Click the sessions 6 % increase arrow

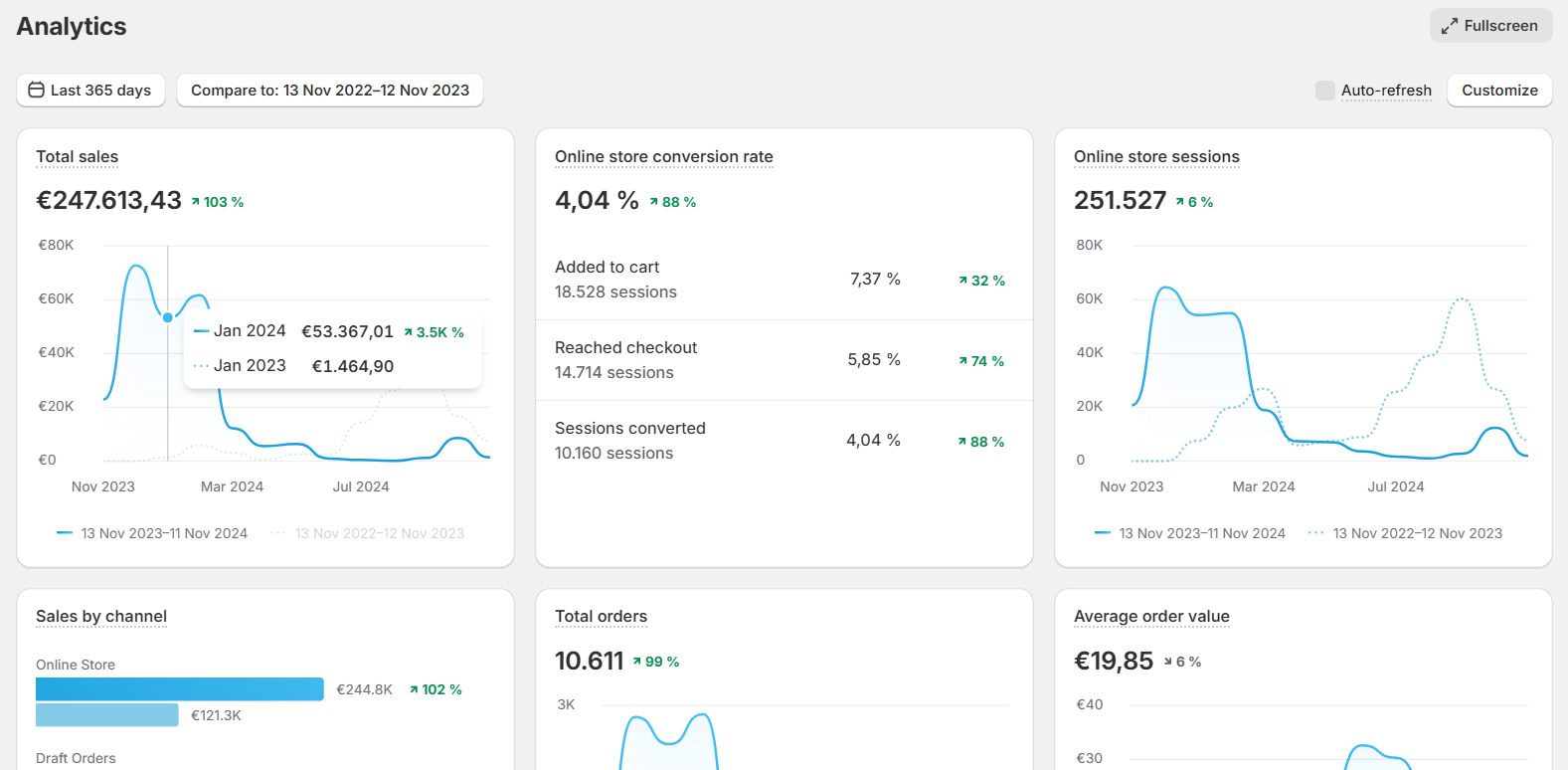pyautogui.click(x=1180, y=202)
